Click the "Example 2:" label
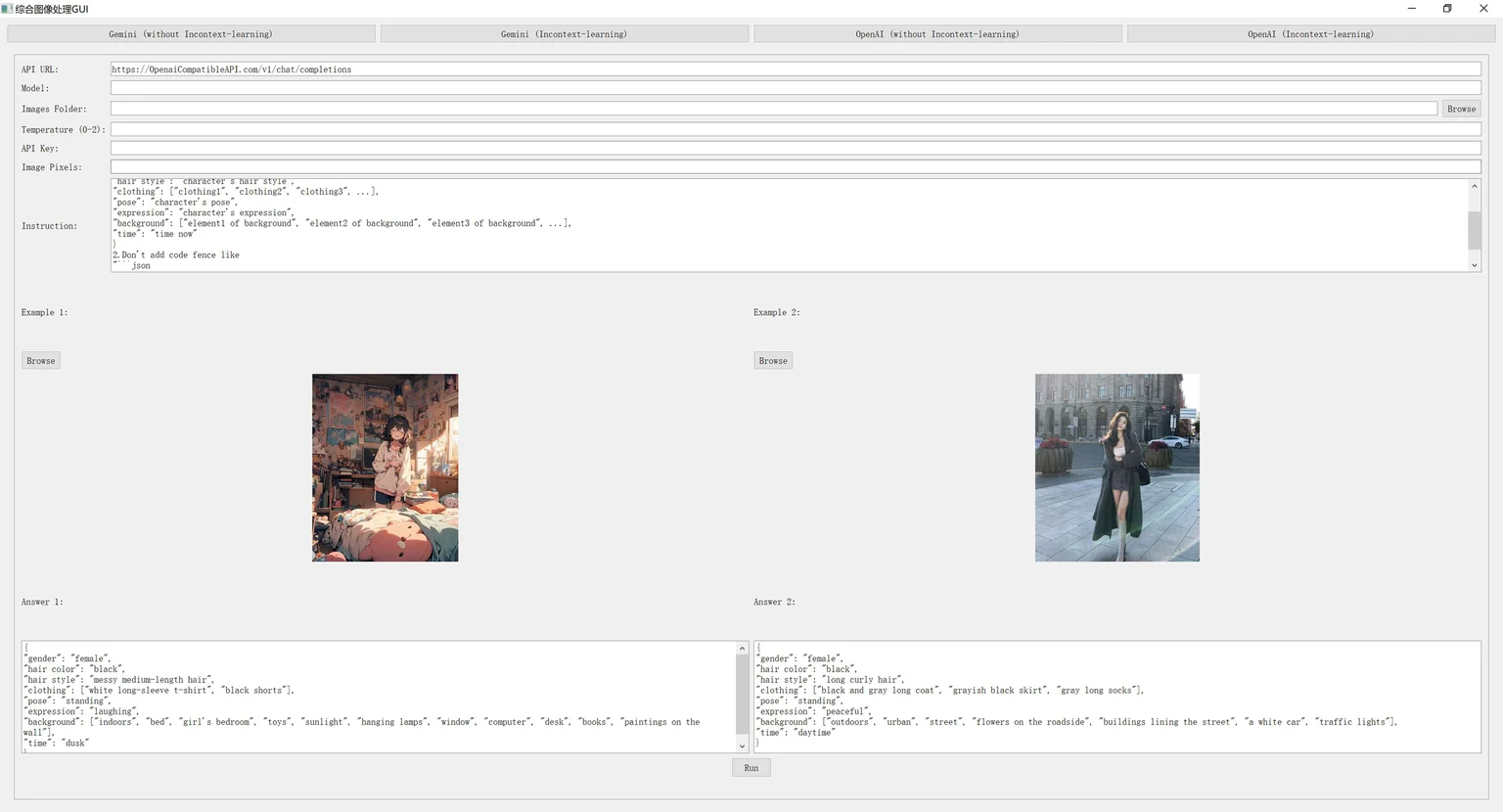This screenshot has width=1503, height=812. 777,312
